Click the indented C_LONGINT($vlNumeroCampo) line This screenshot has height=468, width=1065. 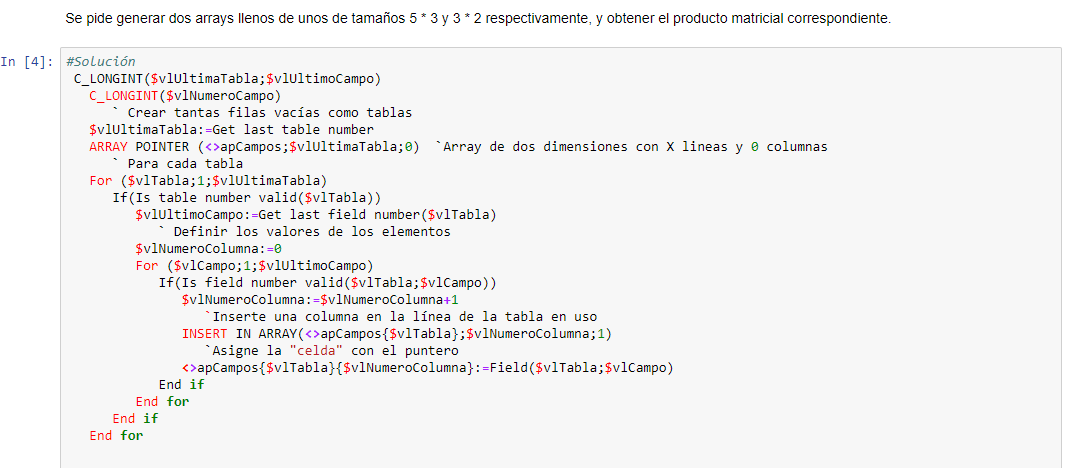tap(185, 96)
